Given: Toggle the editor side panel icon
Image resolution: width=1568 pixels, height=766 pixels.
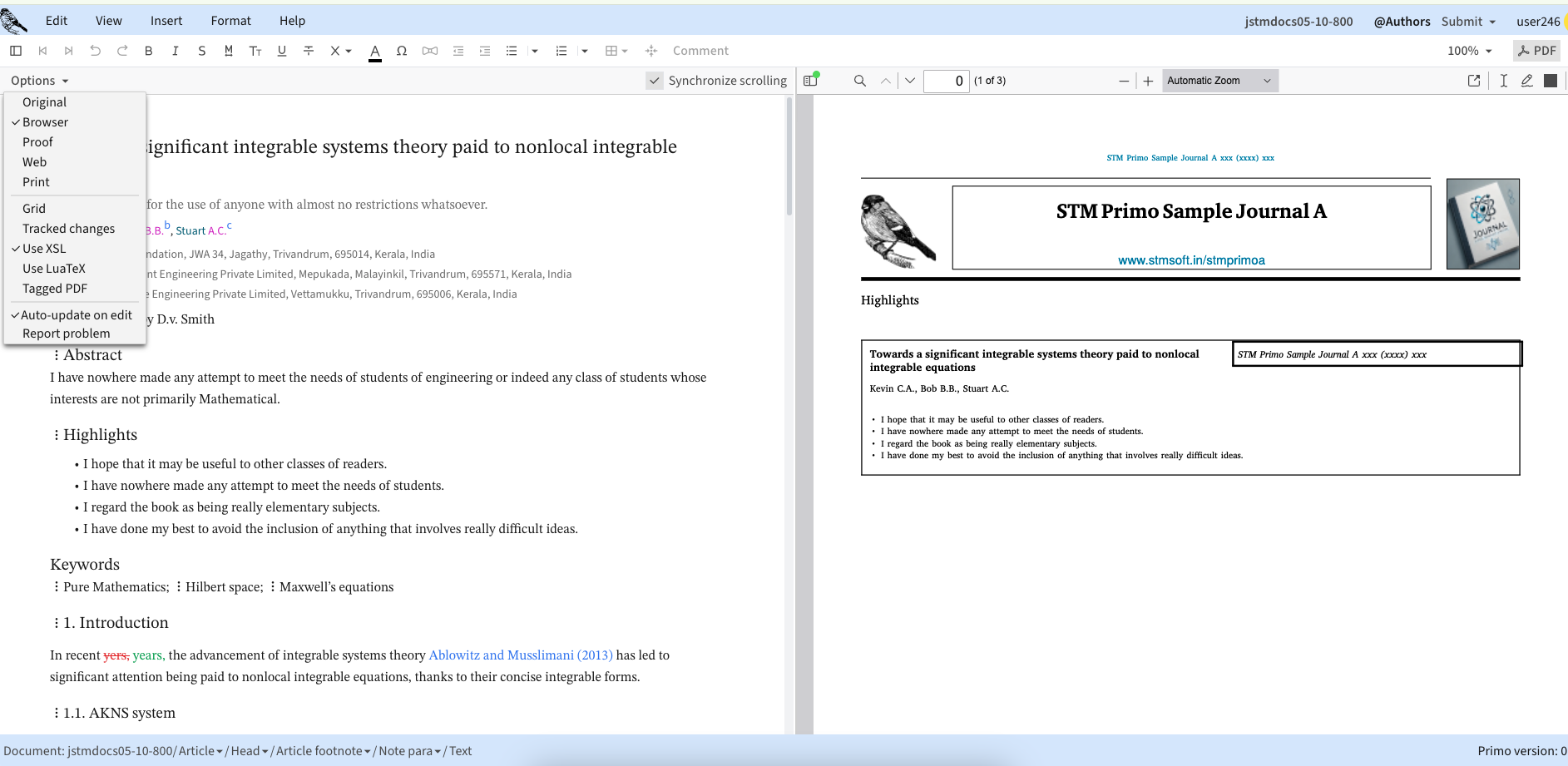Looking at the screenshot, I should (16, 51).
